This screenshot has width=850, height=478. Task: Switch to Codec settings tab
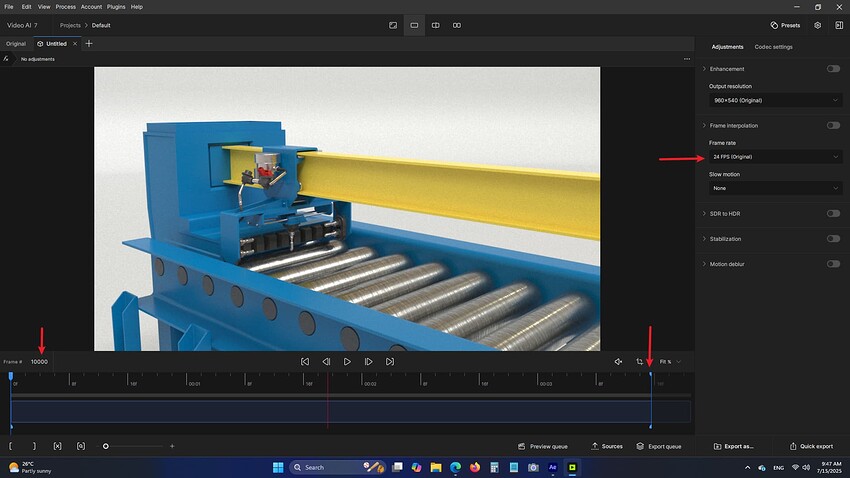[x=773, y=47]
